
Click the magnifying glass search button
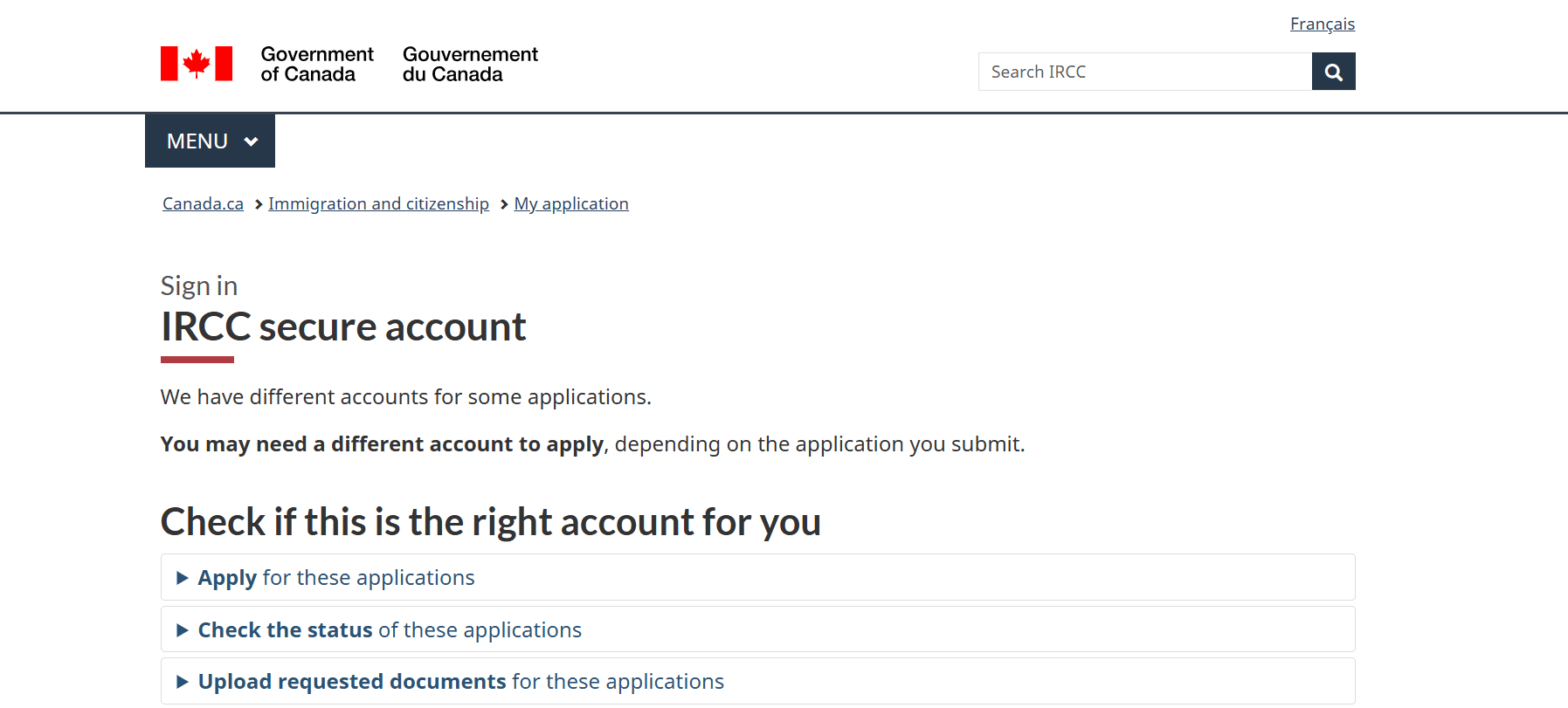coord(1333,72)
